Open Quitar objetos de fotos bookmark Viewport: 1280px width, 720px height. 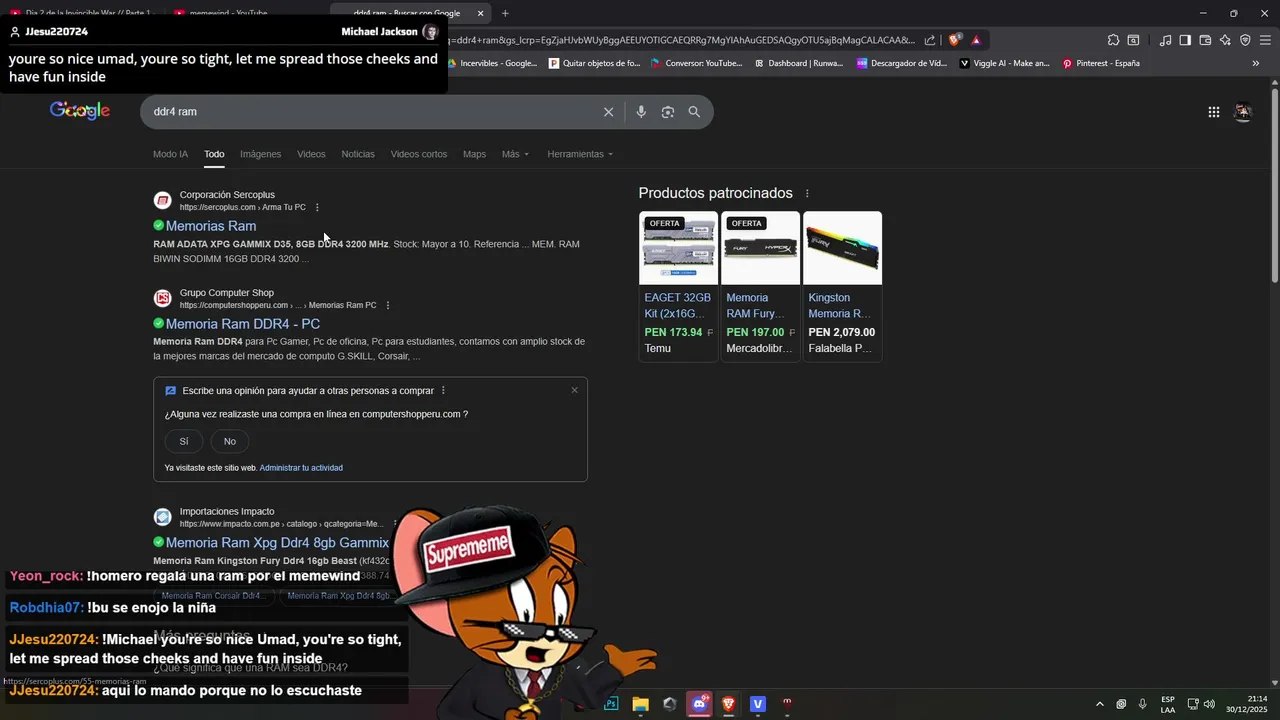595,63
